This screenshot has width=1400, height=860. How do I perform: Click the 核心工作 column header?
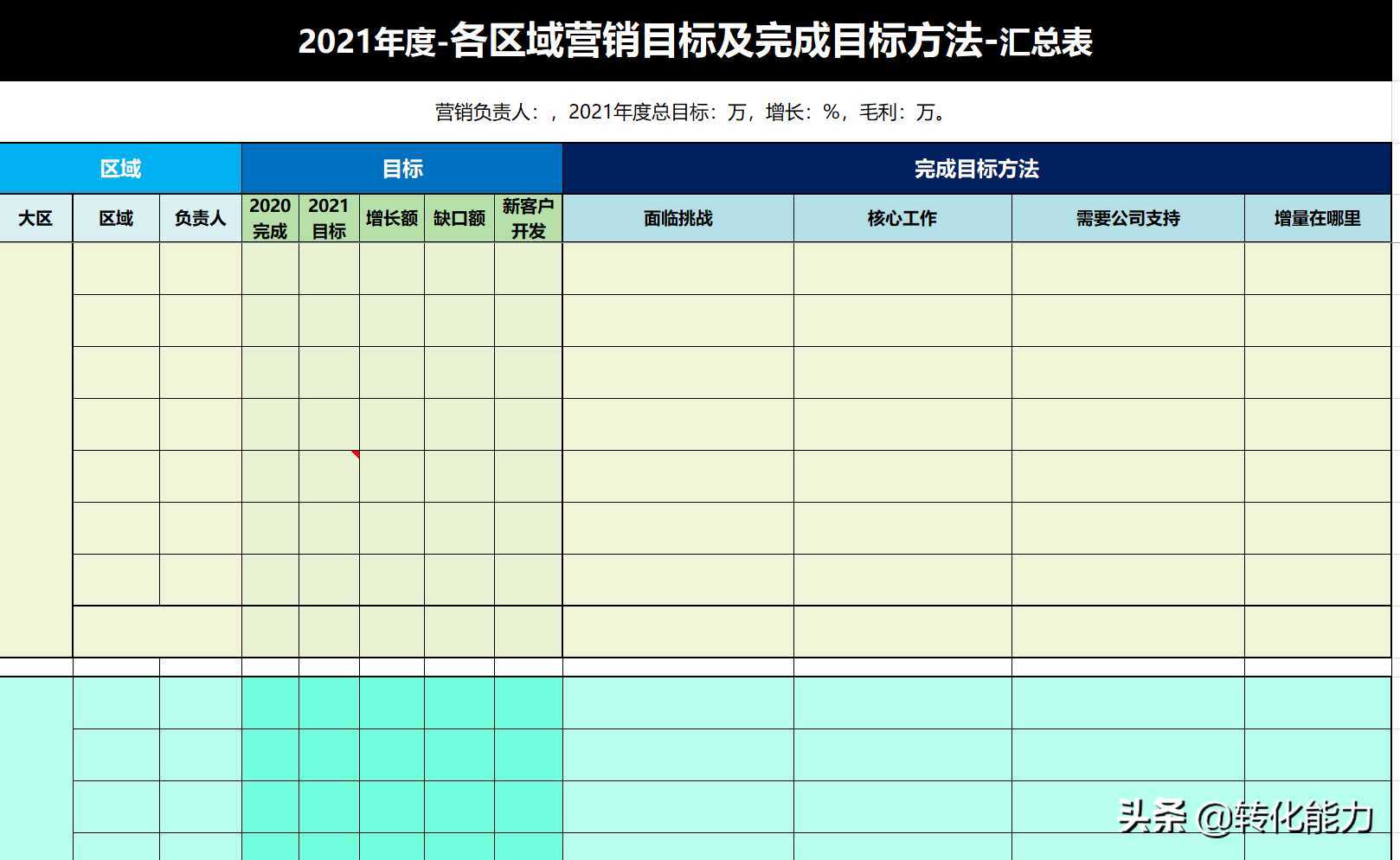coord(902,218)
